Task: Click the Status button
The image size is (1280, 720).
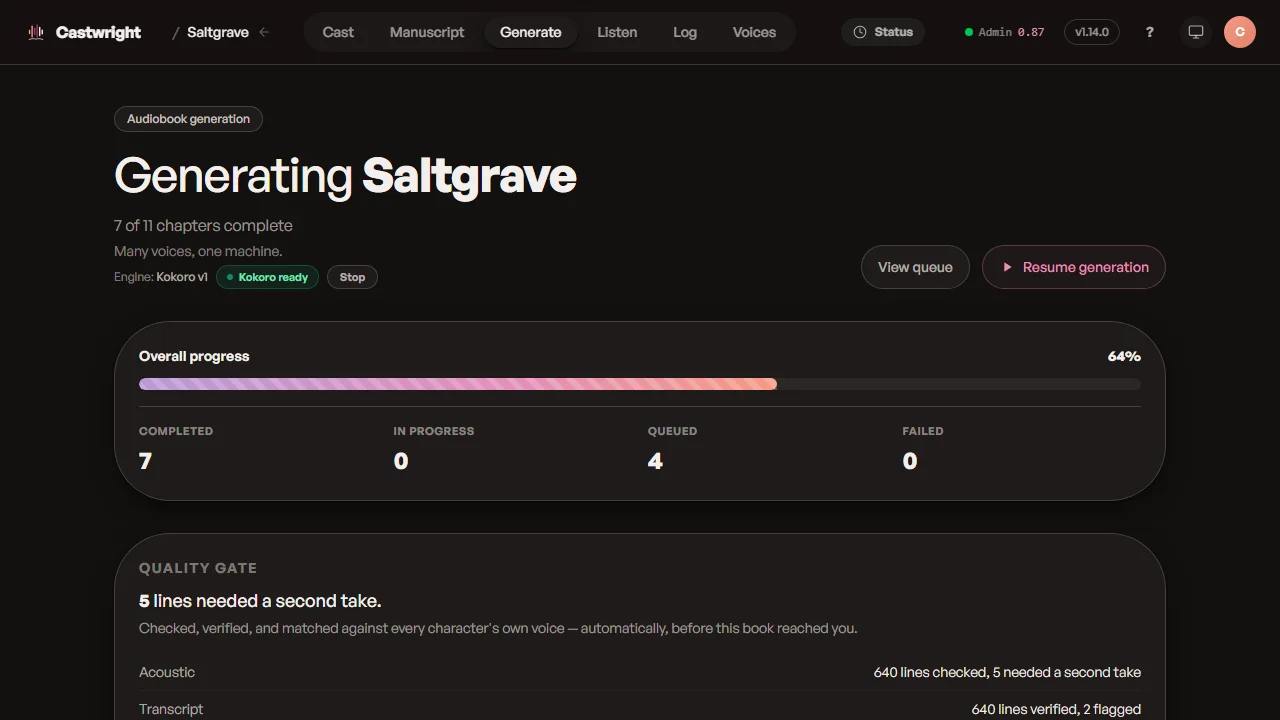Action: (883, 32)
